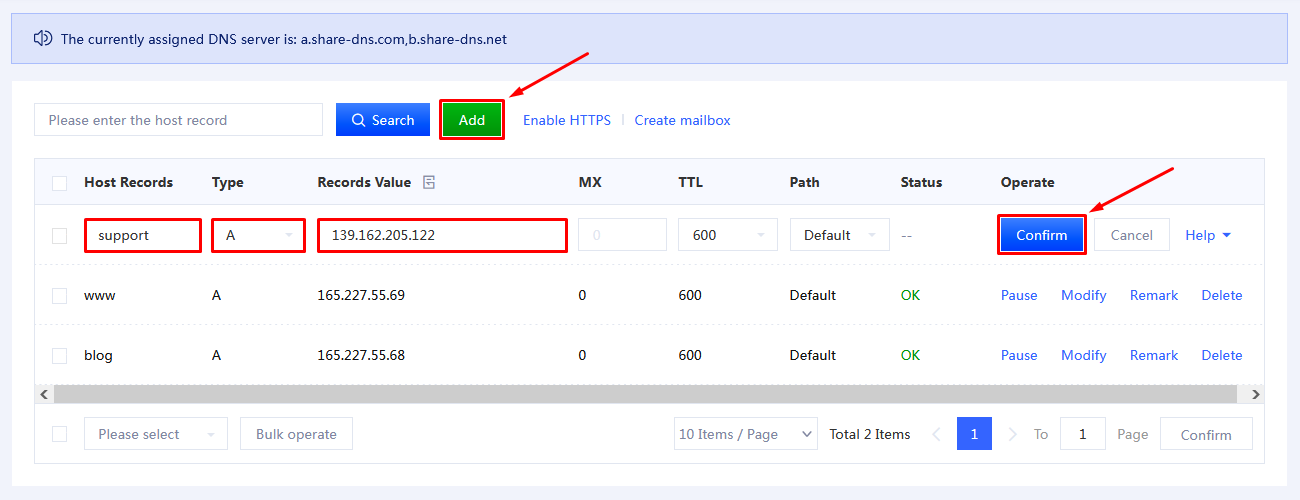Open the Help dropdown menu
The image size is (1300, 500).
[1208, 235]
